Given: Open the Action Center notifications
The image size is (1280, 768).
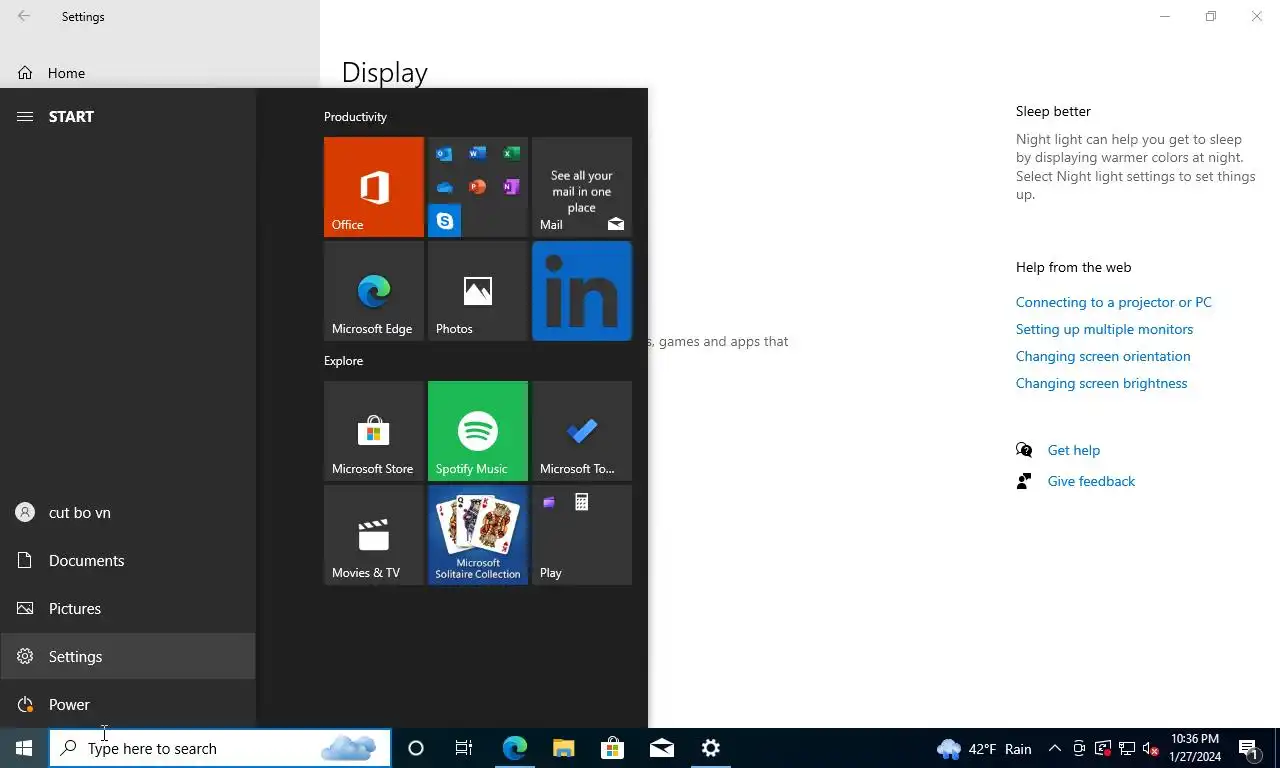Looking at the screenshot, I should 1249,748.
